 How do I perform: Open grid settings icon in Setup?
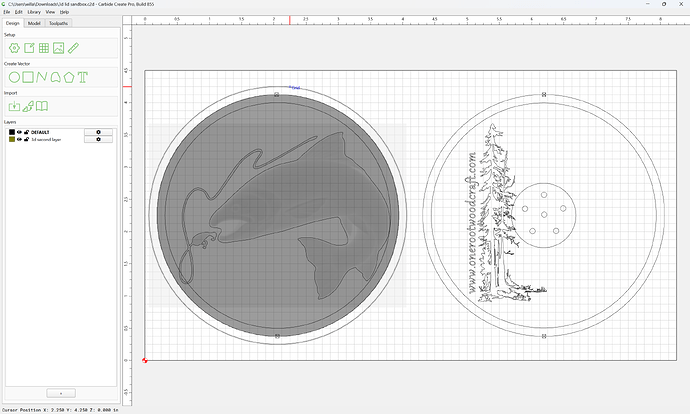click(x=44, y=48)
